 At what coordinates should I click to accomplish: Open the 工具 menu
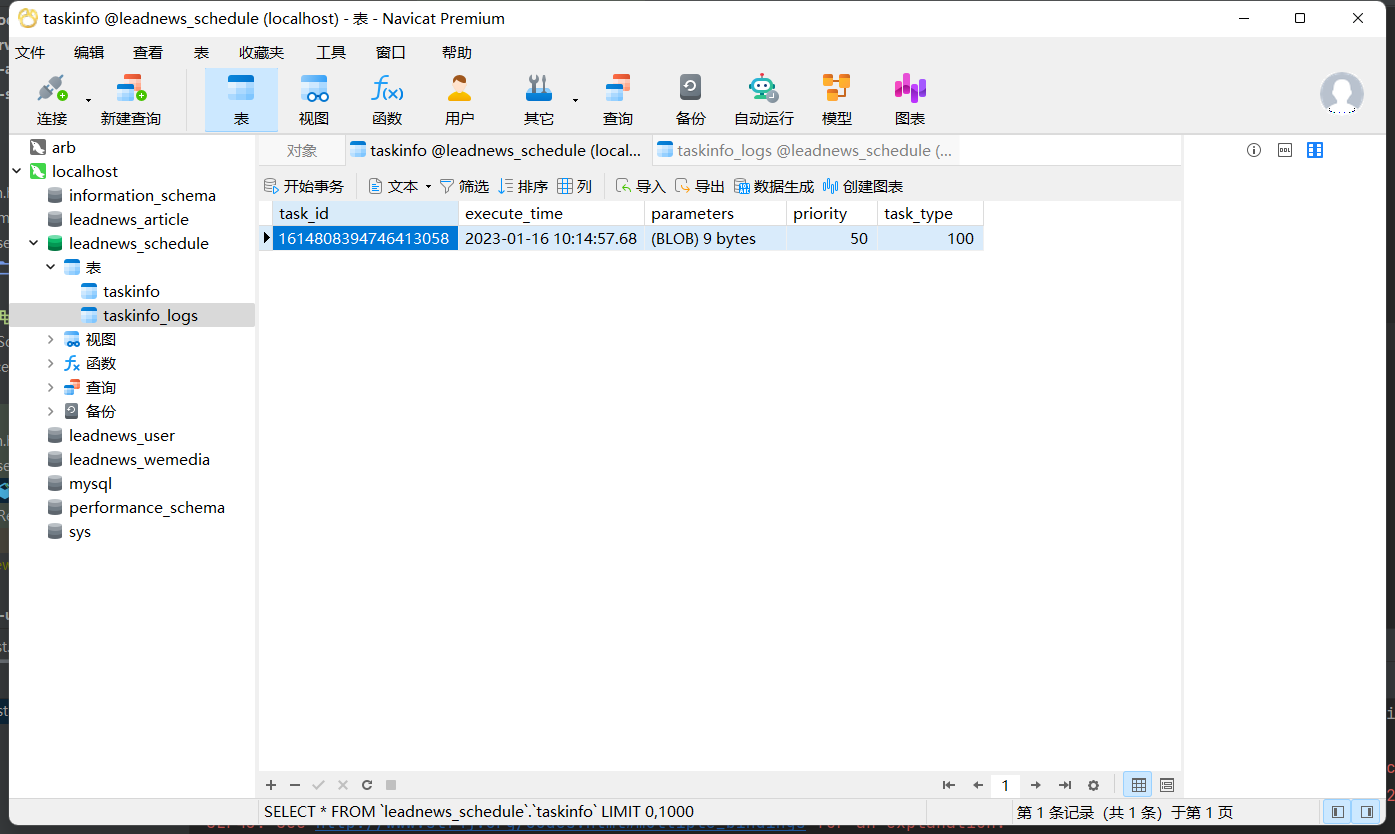(331, 52)
